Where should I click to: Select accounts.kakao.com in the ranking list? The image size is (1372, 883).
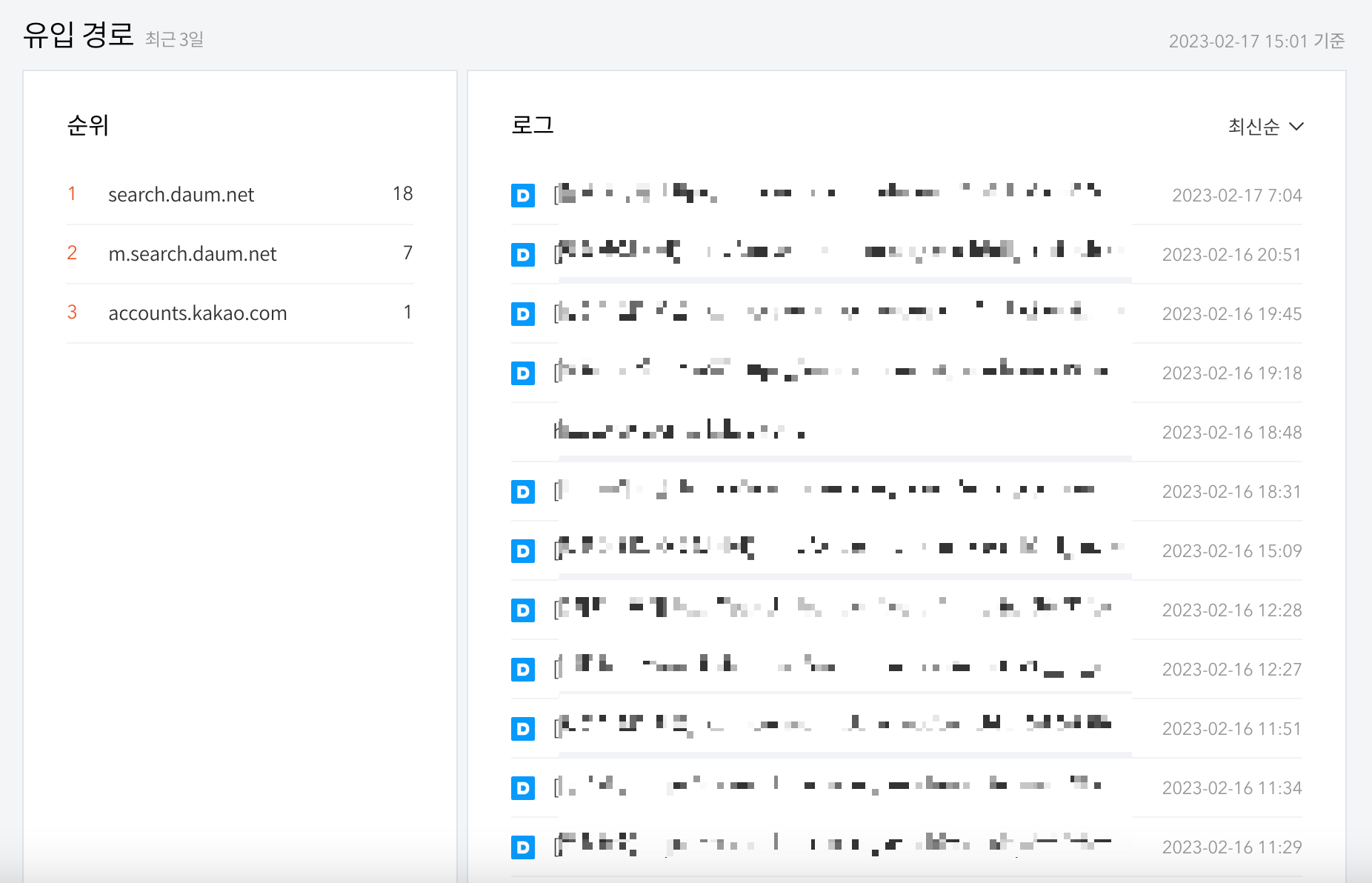tap(197, 313)
